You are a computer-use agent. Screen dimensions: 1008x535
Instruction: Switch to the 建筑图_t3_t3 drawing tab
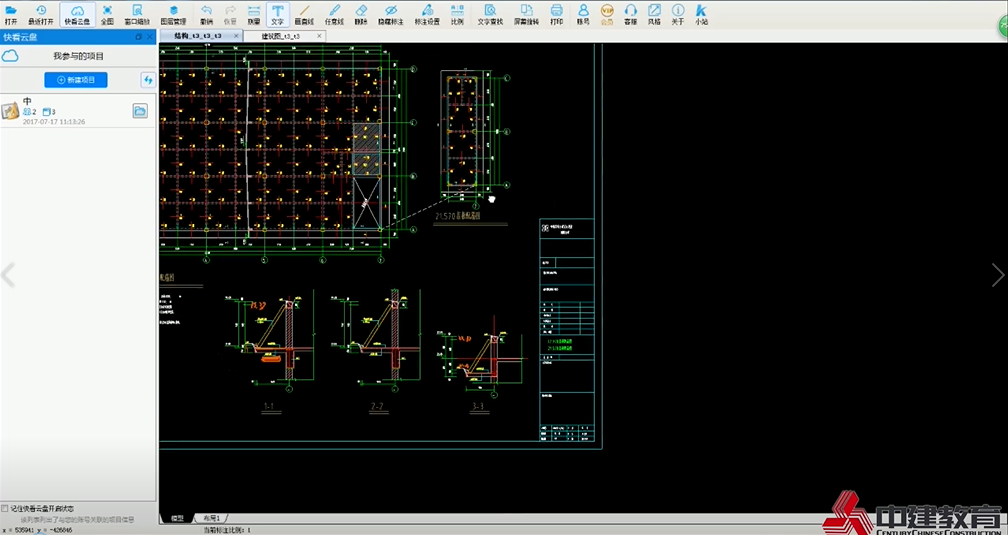pyautogui.click(x=280, y=36)
